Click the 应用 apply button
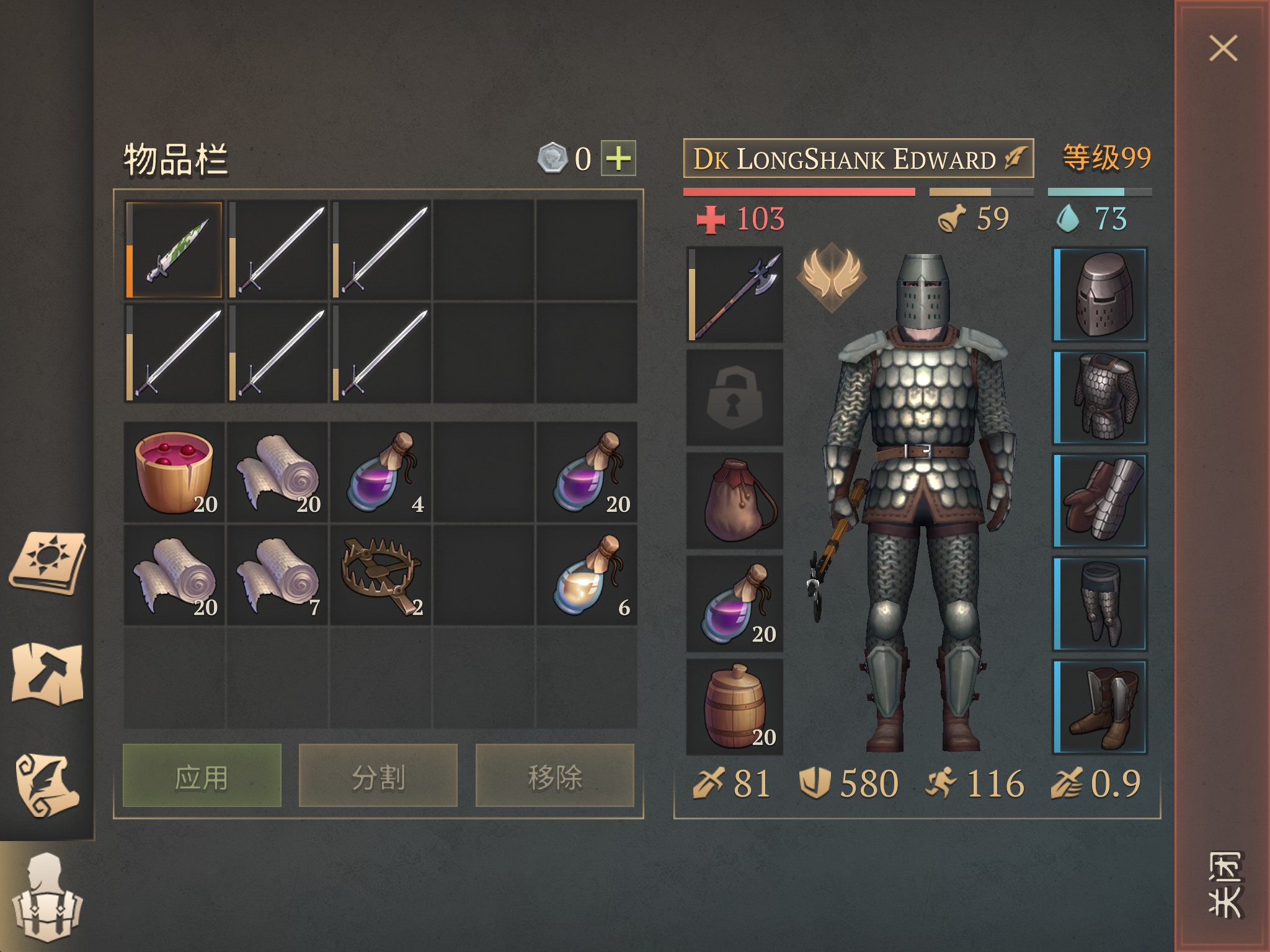 pyautogui.click(x=202, y=776)
